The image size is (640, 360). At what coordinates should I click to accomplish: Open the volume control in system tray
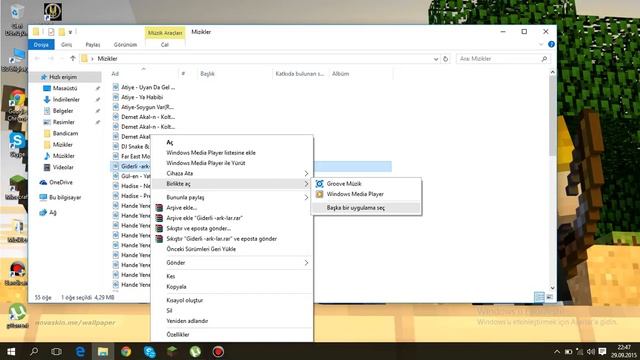point(591,351)
